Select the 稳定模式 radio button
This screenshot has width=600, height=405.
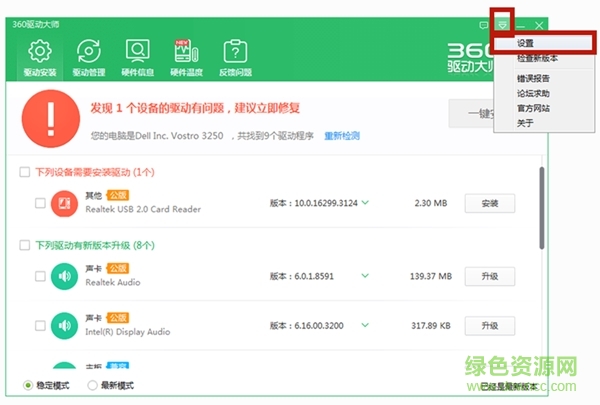[x=28, y=385]
